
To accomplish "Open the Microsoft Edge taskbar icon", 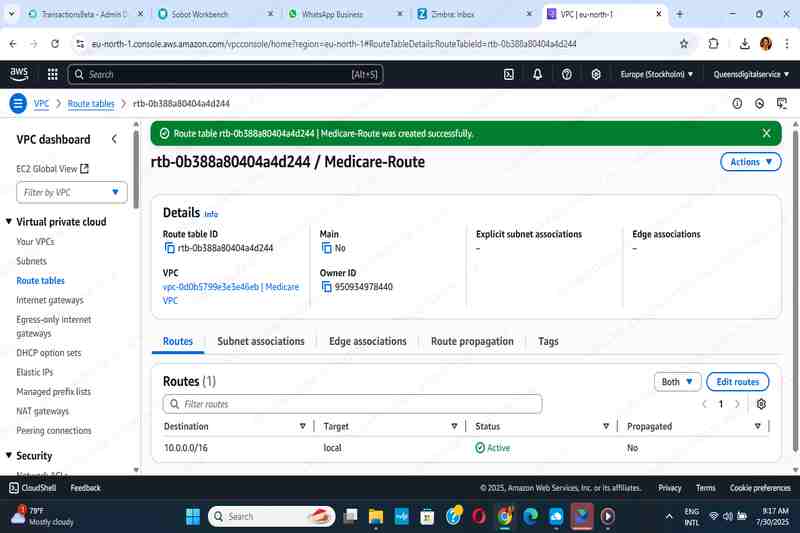I will [x=530, y=516].
